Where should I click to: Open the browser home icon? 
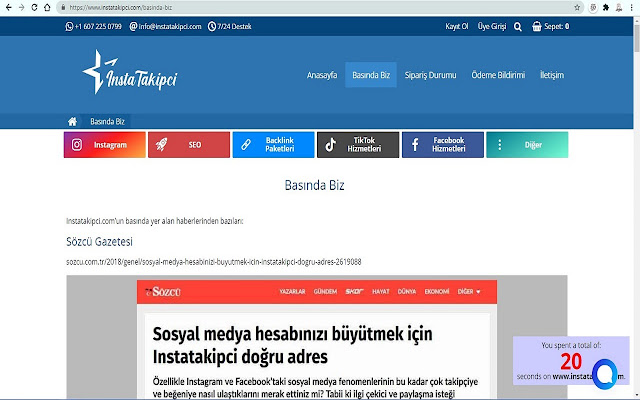(47, 7)
